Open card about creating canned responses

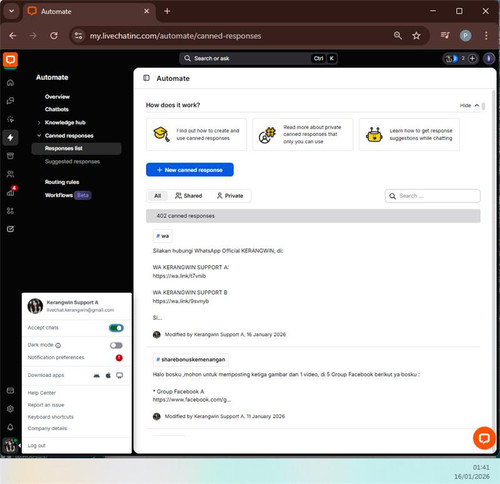click(x=196, y=134)
